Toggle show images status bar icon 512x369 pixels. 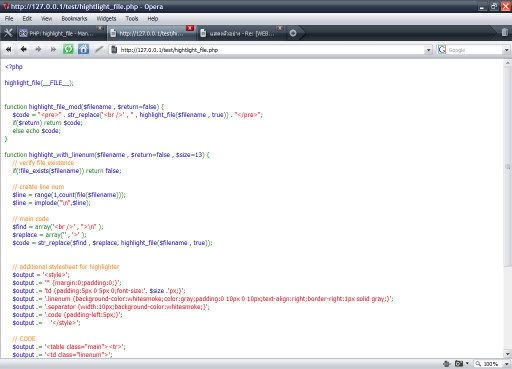point(459,364)
